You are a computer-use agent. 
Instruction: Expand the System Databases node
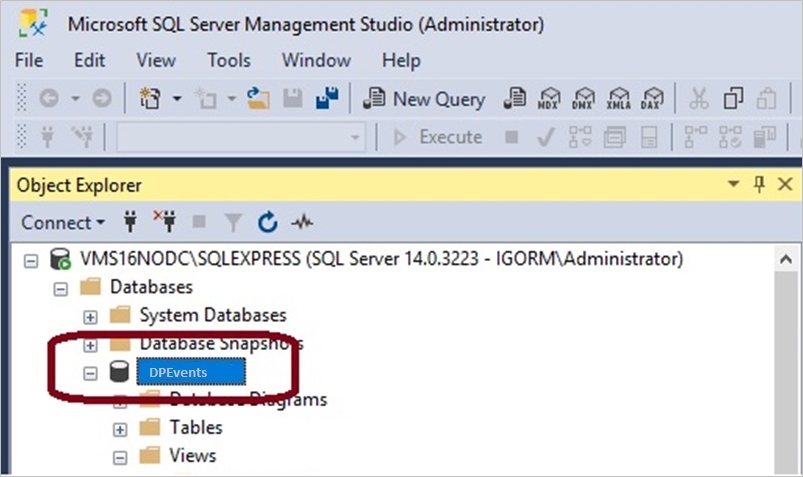click(91, 316)
